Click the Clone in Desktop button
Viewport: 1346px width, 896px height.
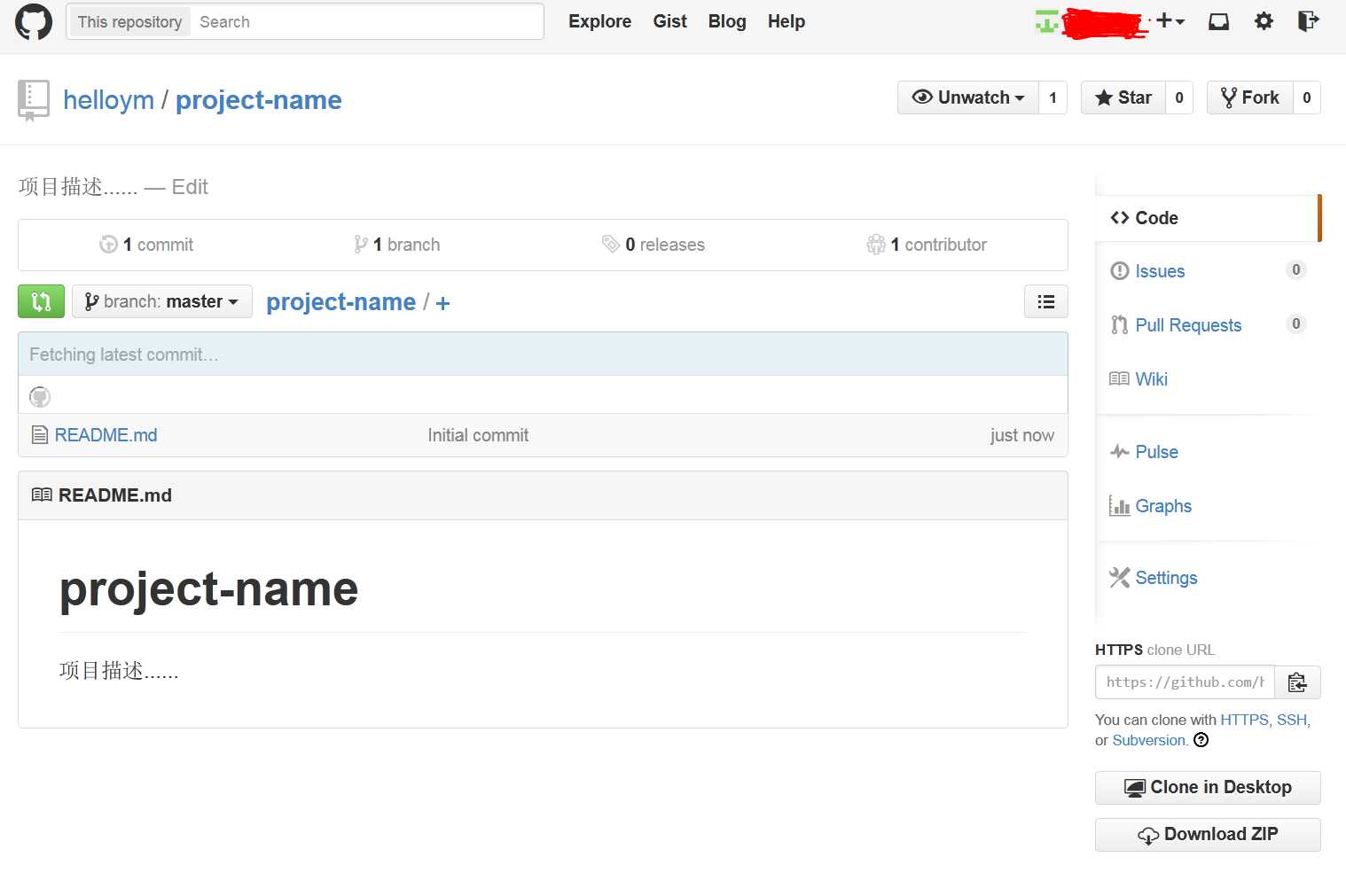[1208, 787]
